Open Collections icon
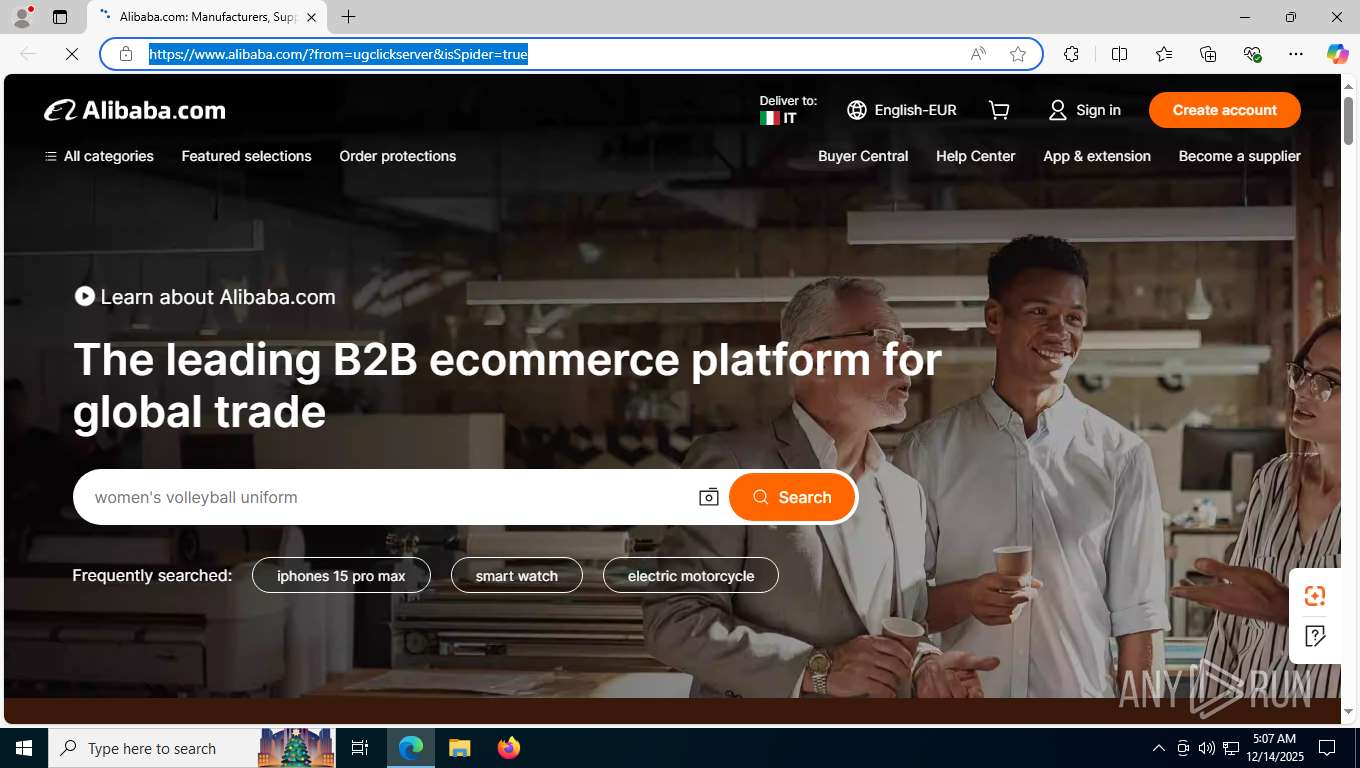The width and height of the screenshot is (1360, 768). (x=1208, y=54)
